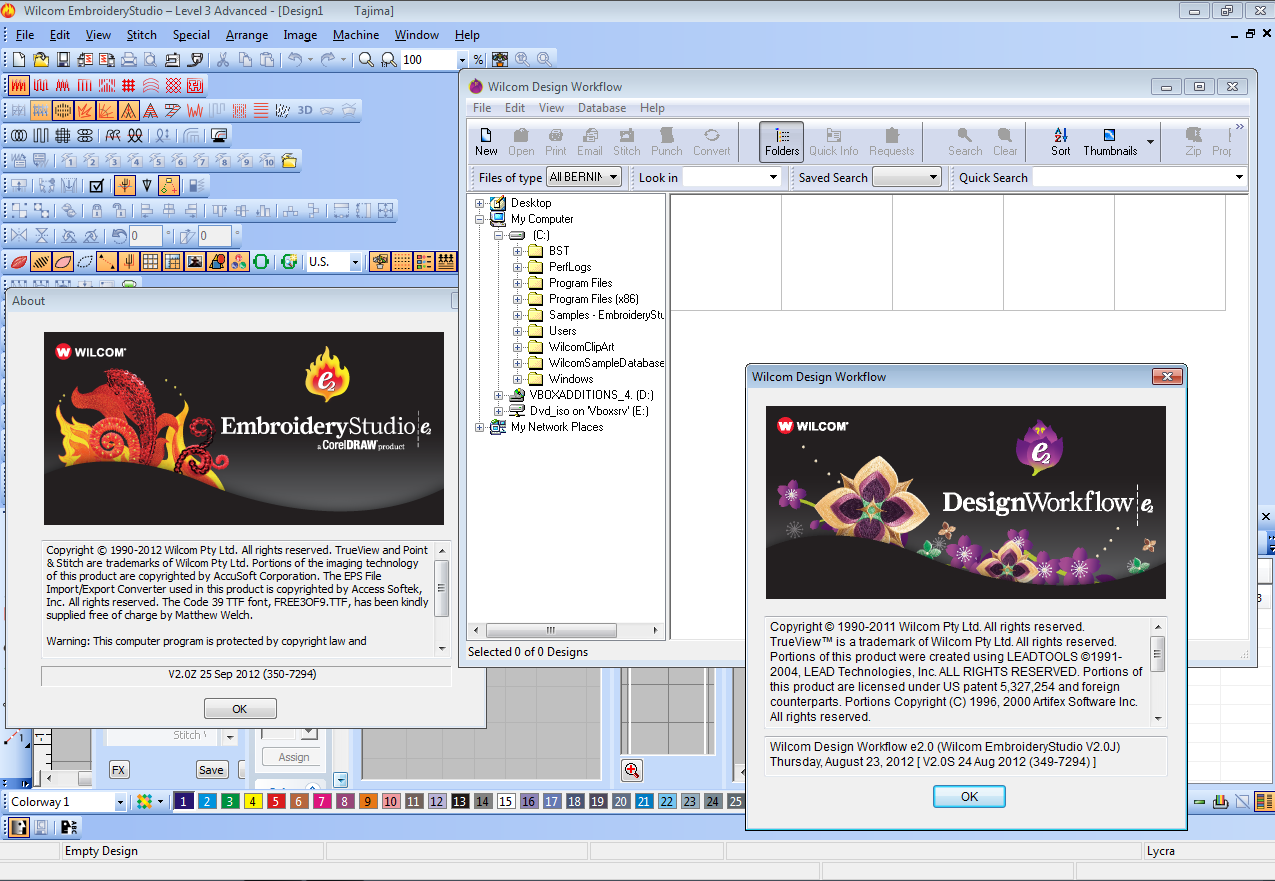
Task: Click the 3D effect icon
Action: tap(305, 110)
